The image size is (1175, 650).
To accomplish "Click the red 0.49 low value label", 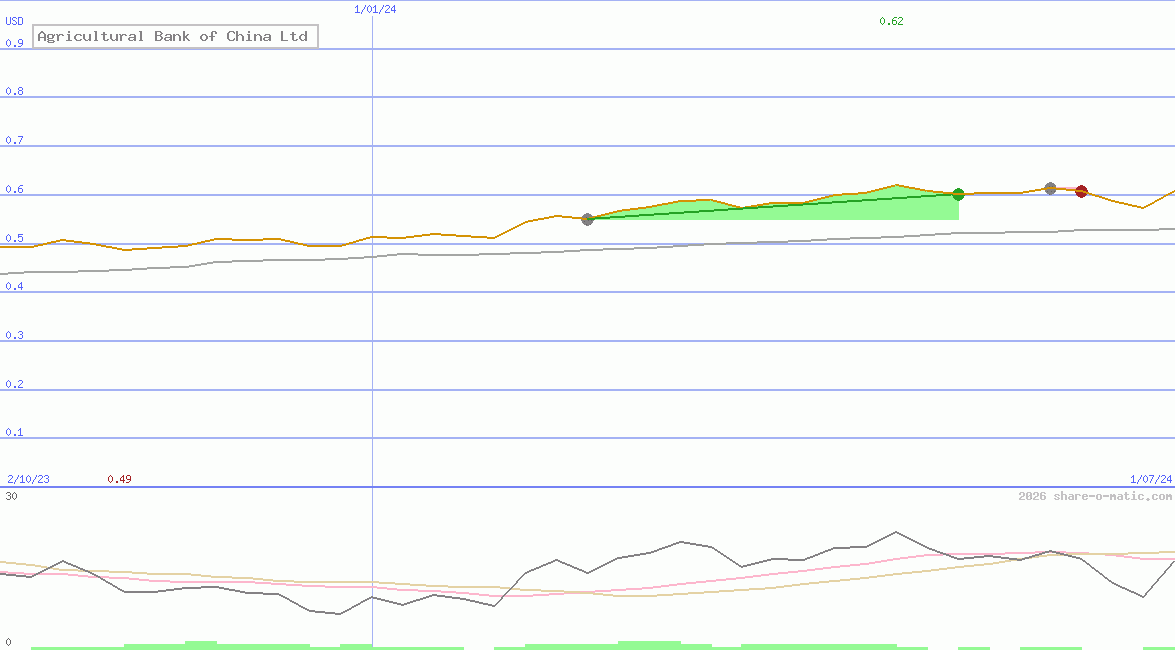I will point(119,479).
